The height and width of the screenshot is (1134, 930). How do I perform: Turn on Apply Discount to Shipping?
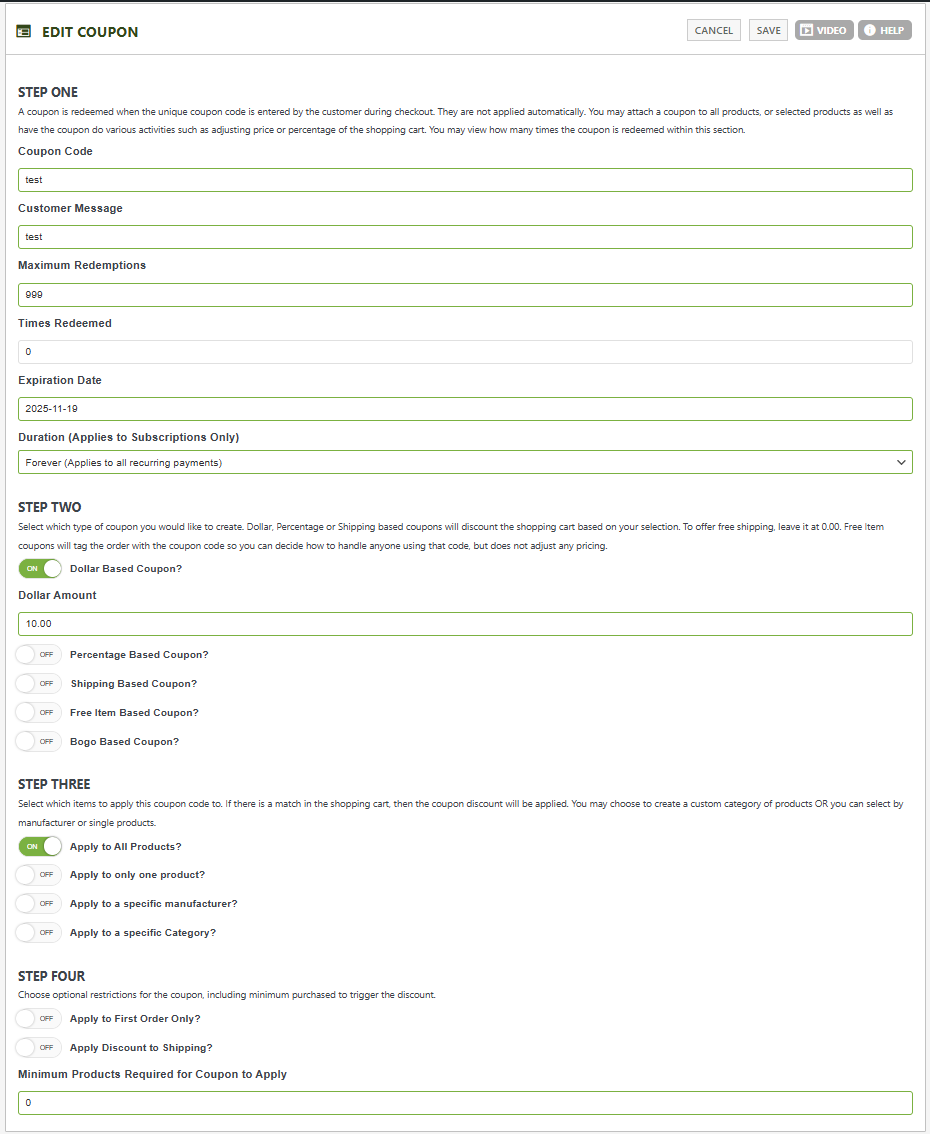tap(40, 1048)
